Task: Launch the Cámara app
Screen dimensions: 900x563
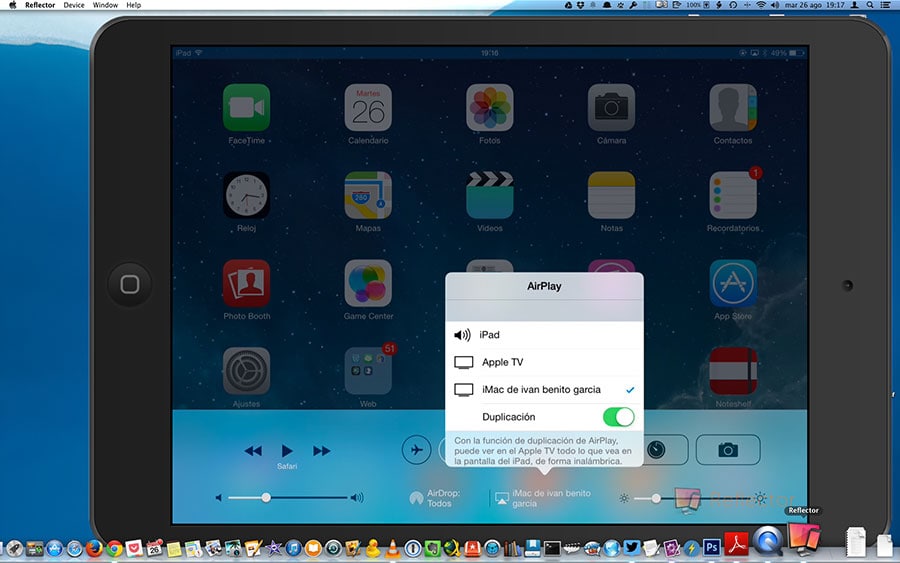Action: (611, 108)
